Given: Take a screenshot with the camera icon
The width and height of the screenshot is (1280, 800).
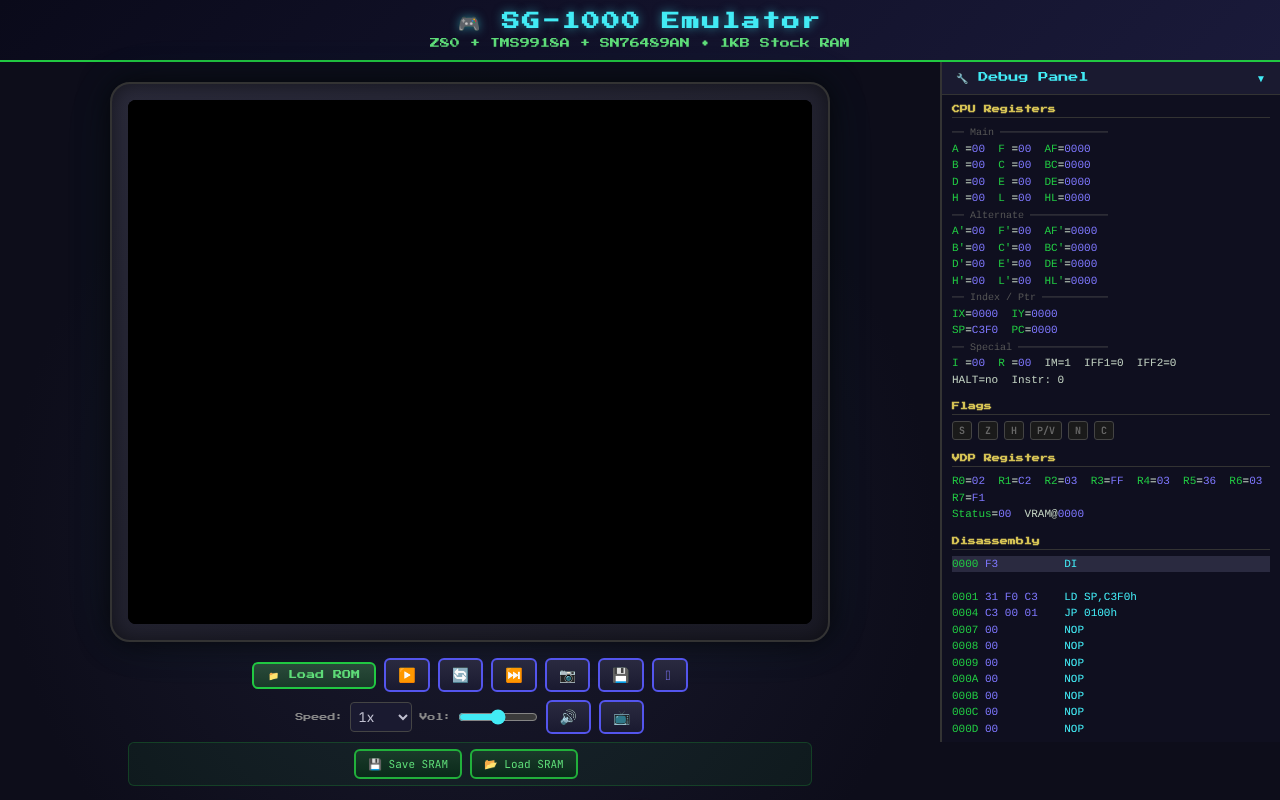Looking at the screenshot, I should [x=567, y=675].
